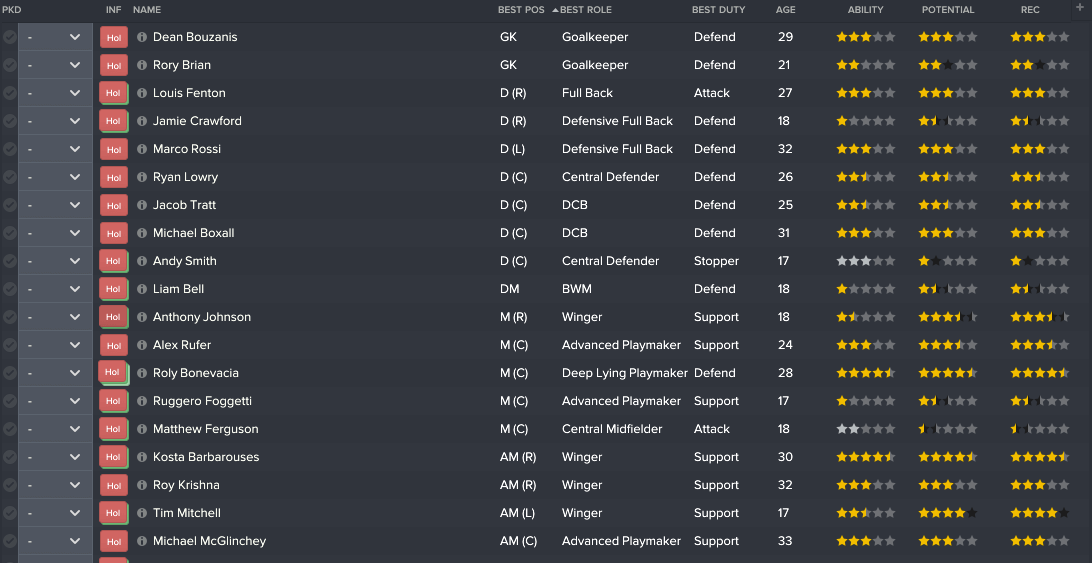Click Hol status badge on Tim Mitchell's row

pyautogui.click(x=114, y=513)
